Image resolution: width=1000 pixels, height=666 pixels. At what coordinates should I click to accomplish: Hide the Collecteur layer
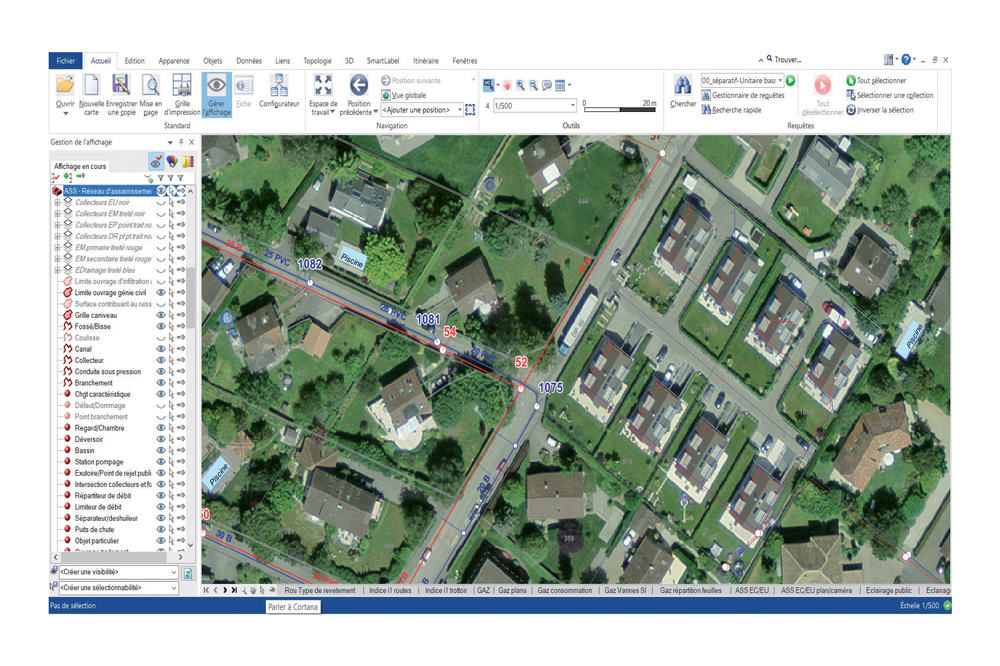coord(161,360)
